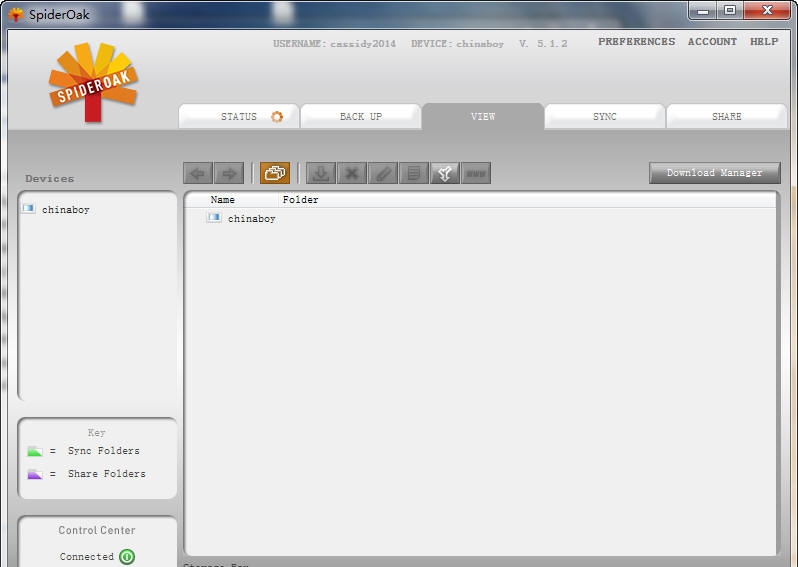Click the USERNAME text in the header
This screenshot has width=798, height=567.
coord(334,44)
